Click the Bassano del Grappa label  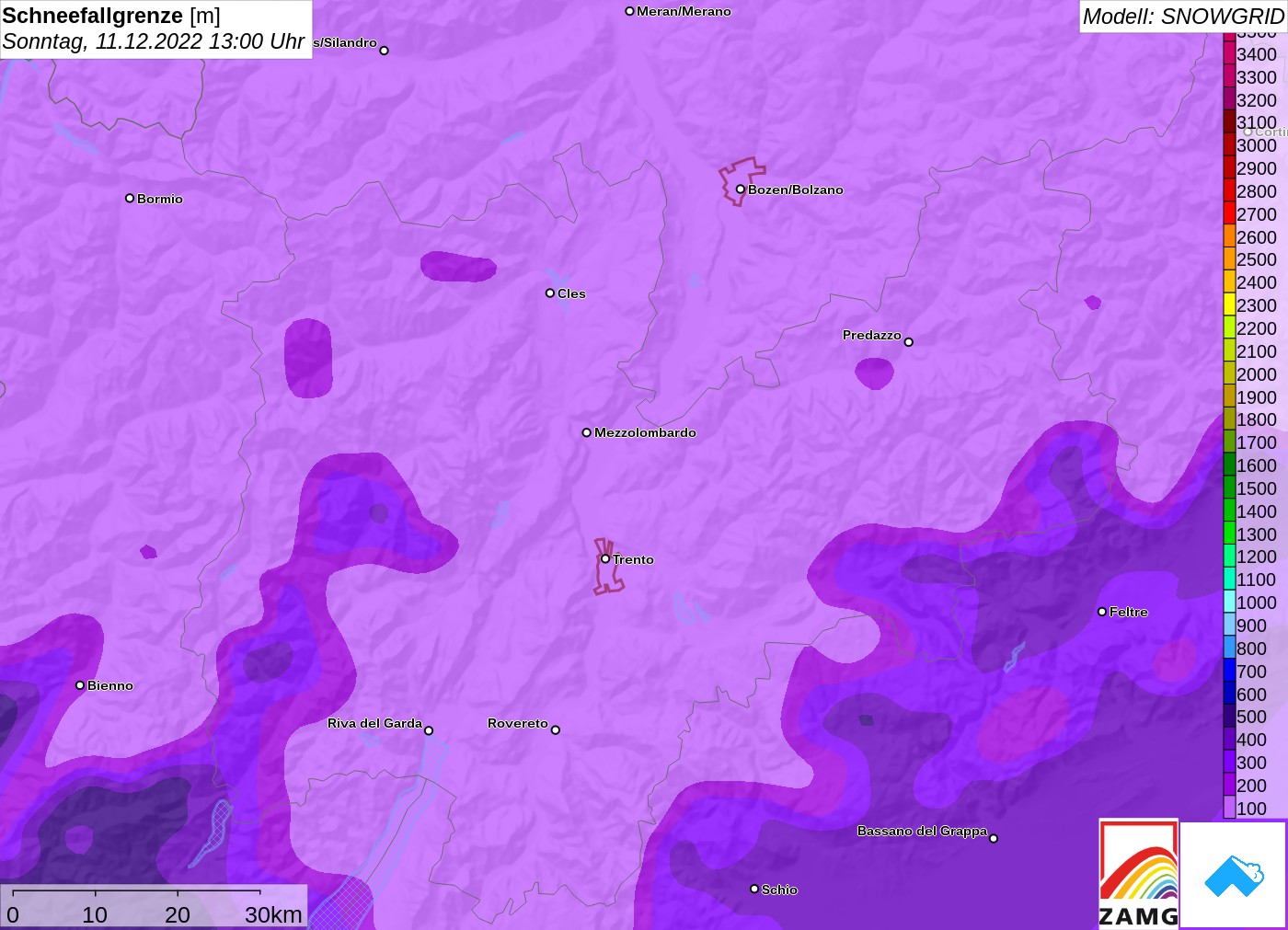point(922,831)
